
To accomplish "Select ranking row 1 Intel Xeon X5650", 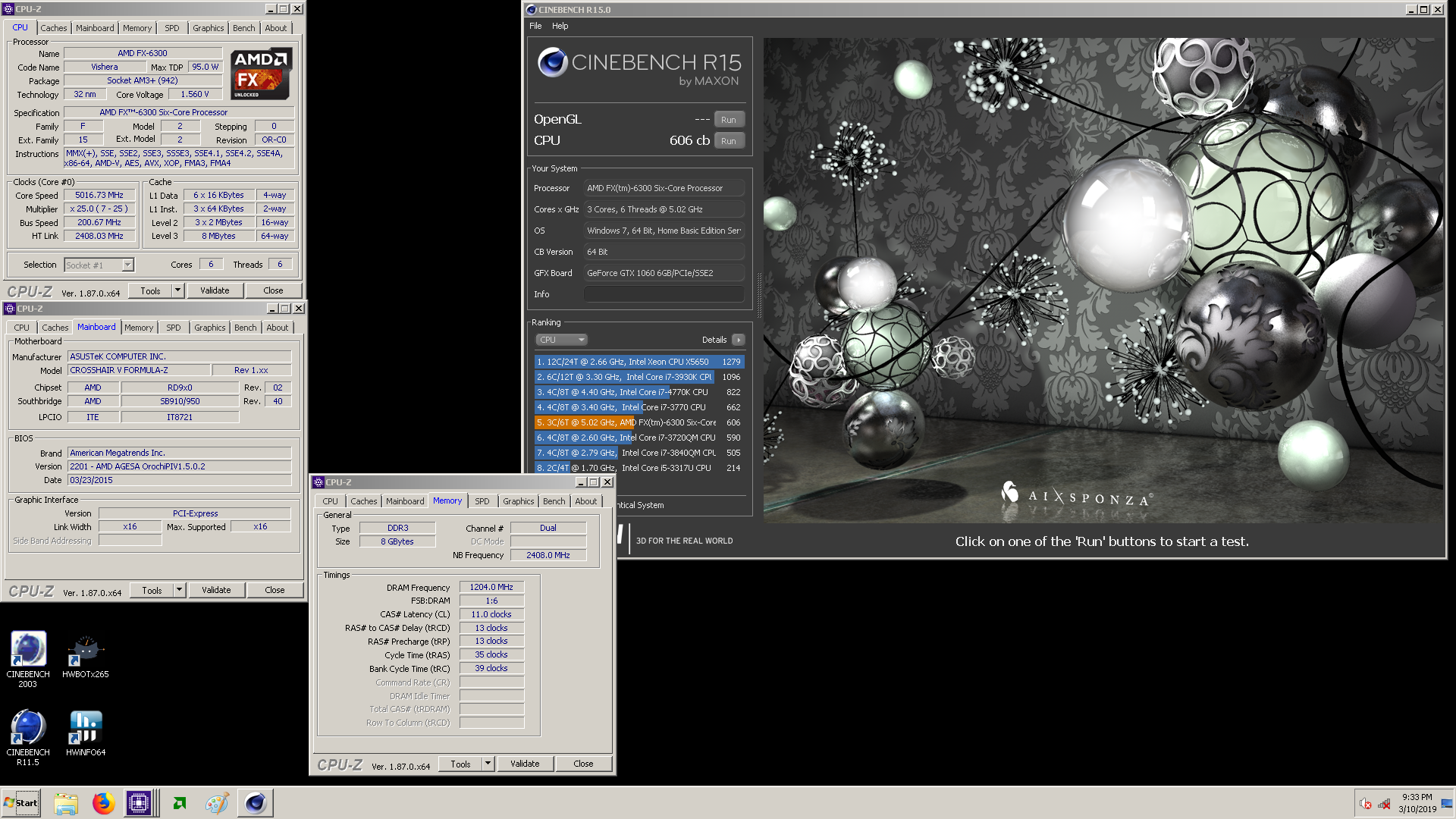I will click(x=639, y=362).
